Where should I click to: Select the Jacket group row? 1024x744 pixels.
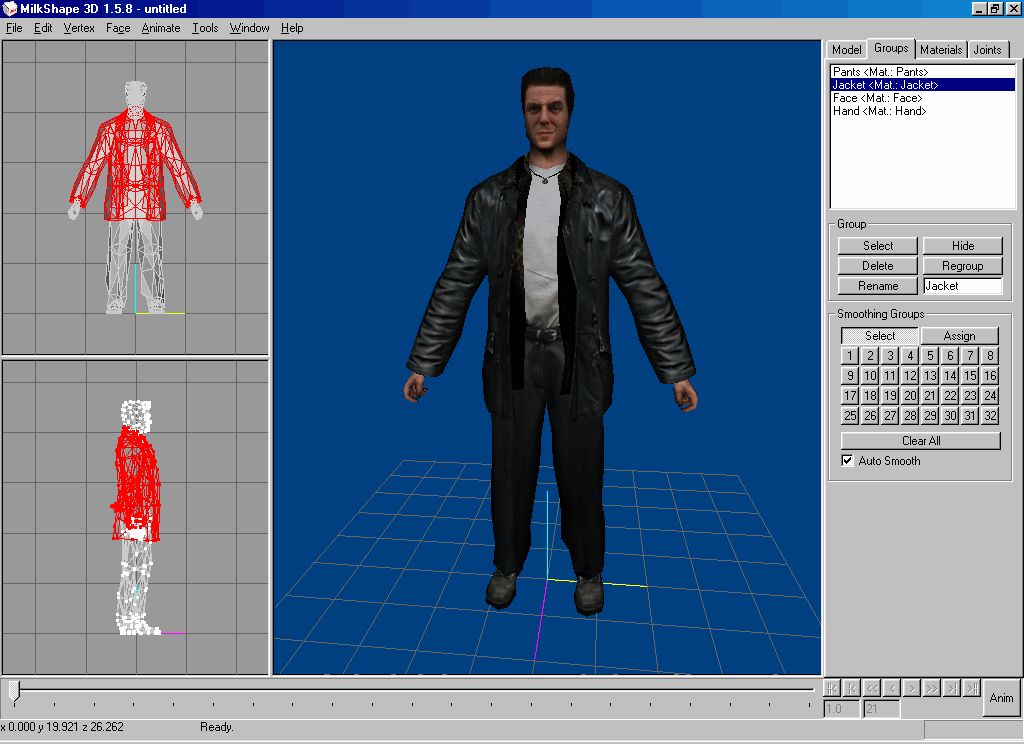[923, 85]
